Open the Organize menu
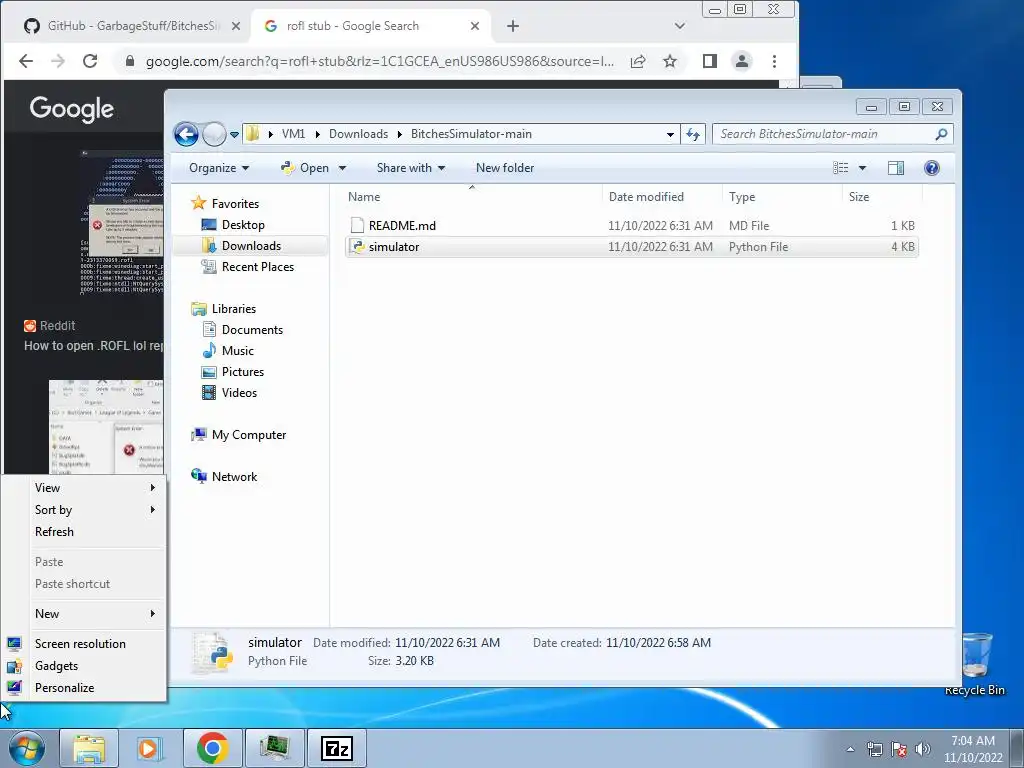The image size is (1024, 768). (219, 168)
